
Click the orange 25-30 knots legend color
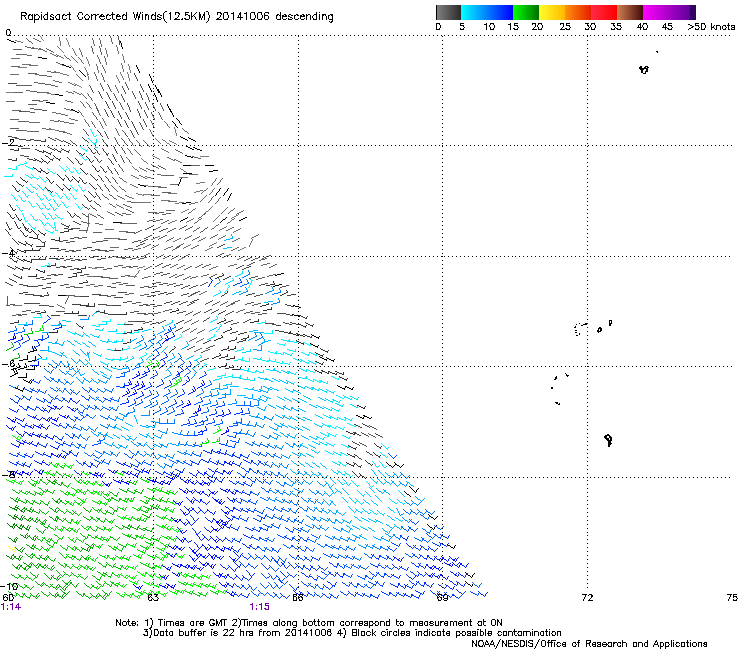(x=578, y=12)
